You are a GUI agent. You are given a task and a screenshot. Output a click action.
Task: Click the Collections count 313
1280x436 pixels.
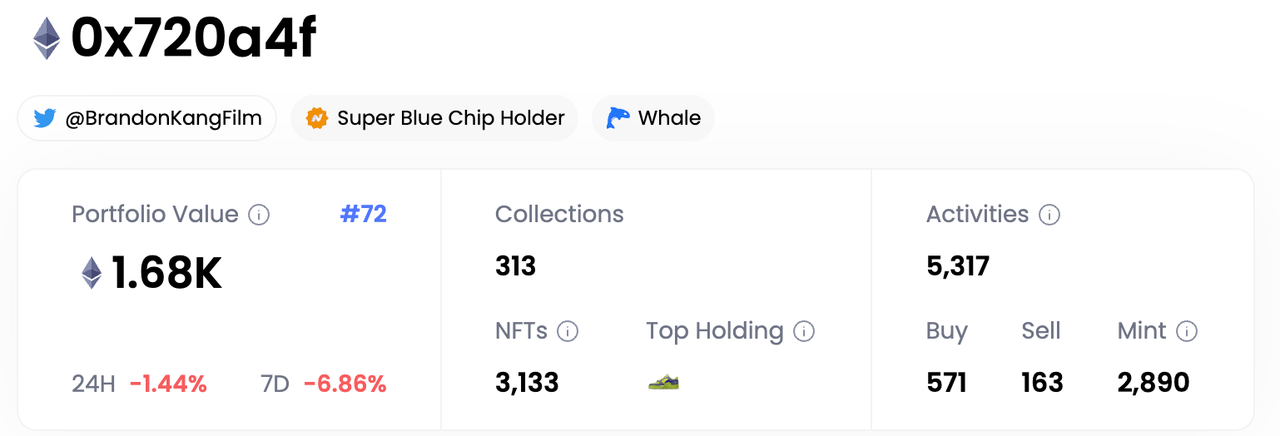tap(516, 266)
